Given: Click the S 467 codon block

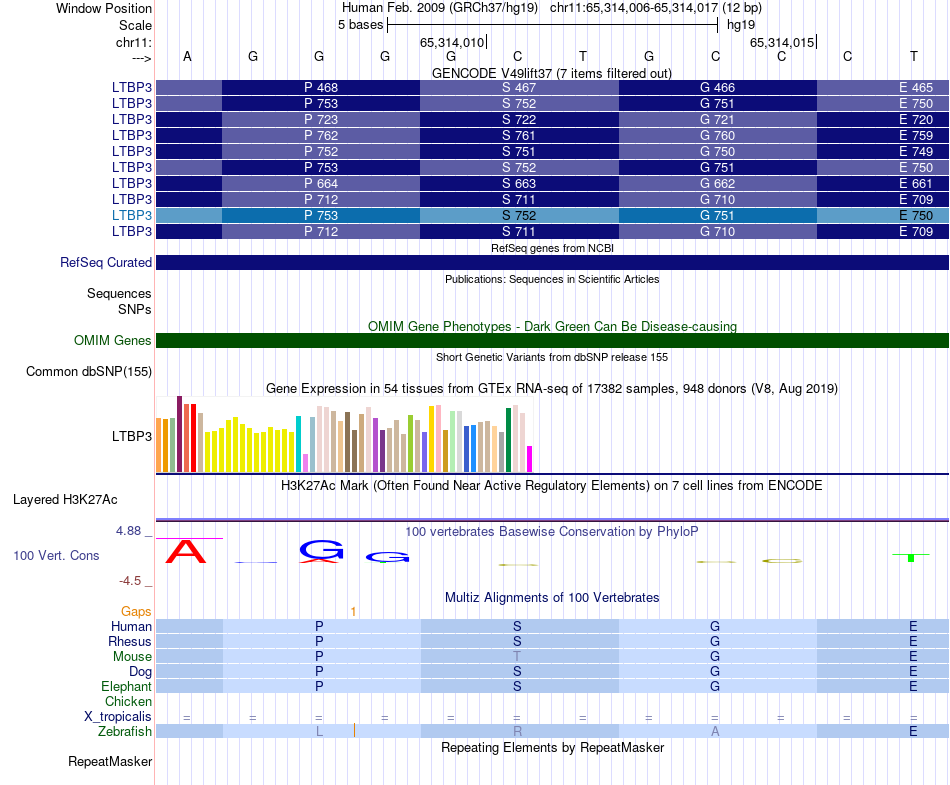Looking at the screenshot, I should (x=519, y=87).
